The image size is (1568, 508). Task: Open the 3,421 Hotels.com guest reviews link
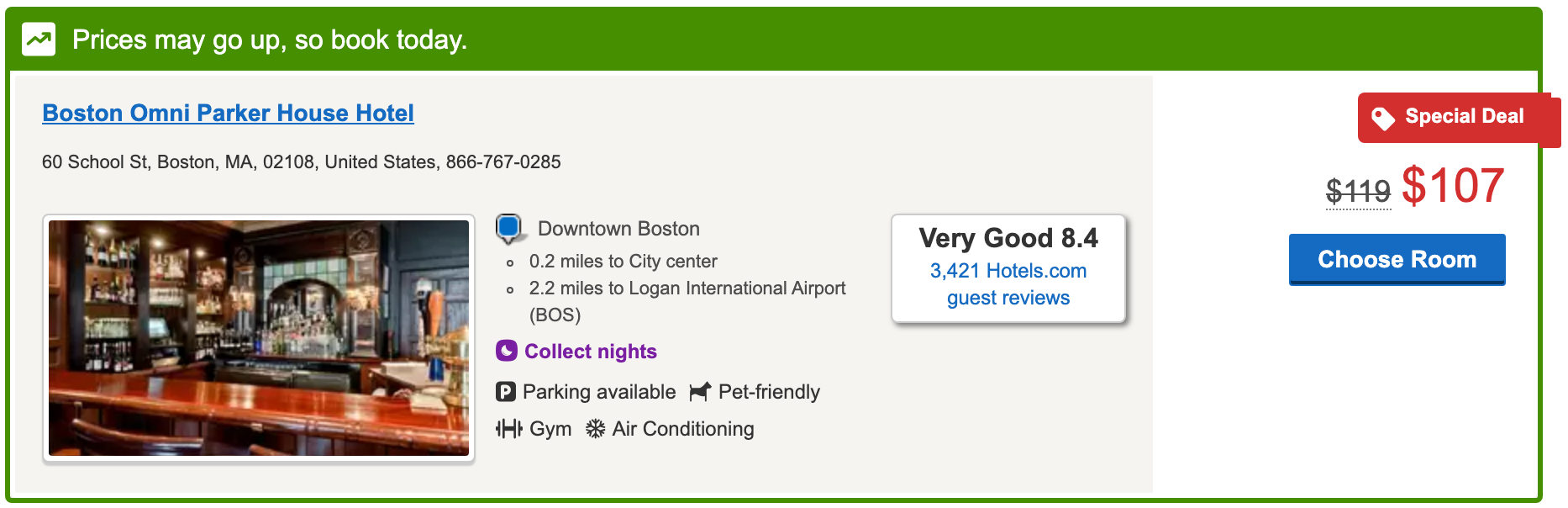coord(1008,284)
